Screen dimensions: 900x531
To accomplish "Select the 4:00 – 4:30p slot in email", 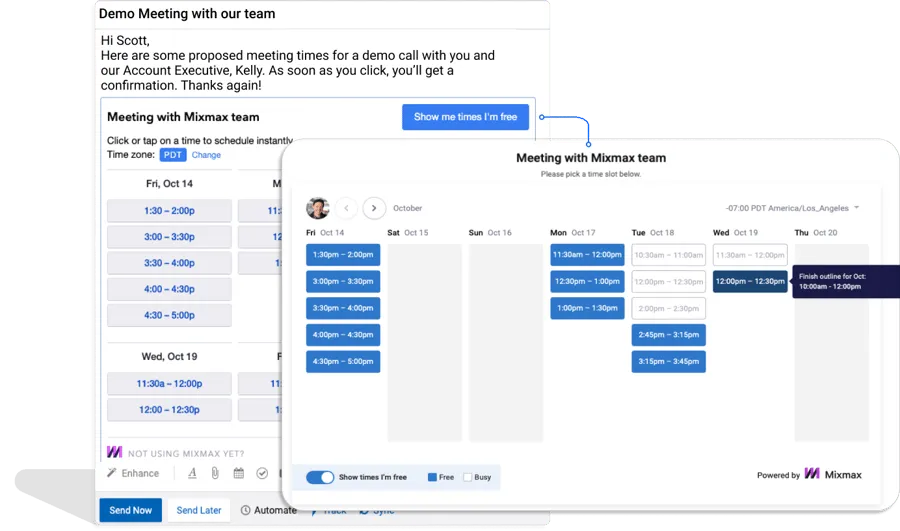I will point(169,289).
